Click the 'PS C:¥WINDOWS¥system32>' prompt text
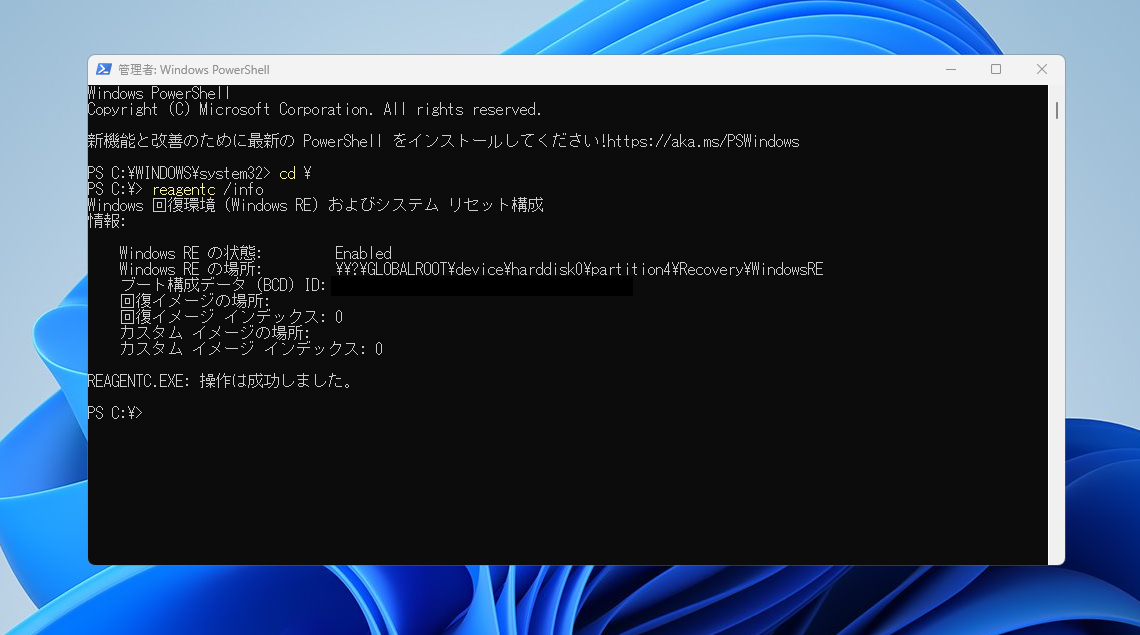Viewport: 1140px width, 635px height. (x=179, y=173)
